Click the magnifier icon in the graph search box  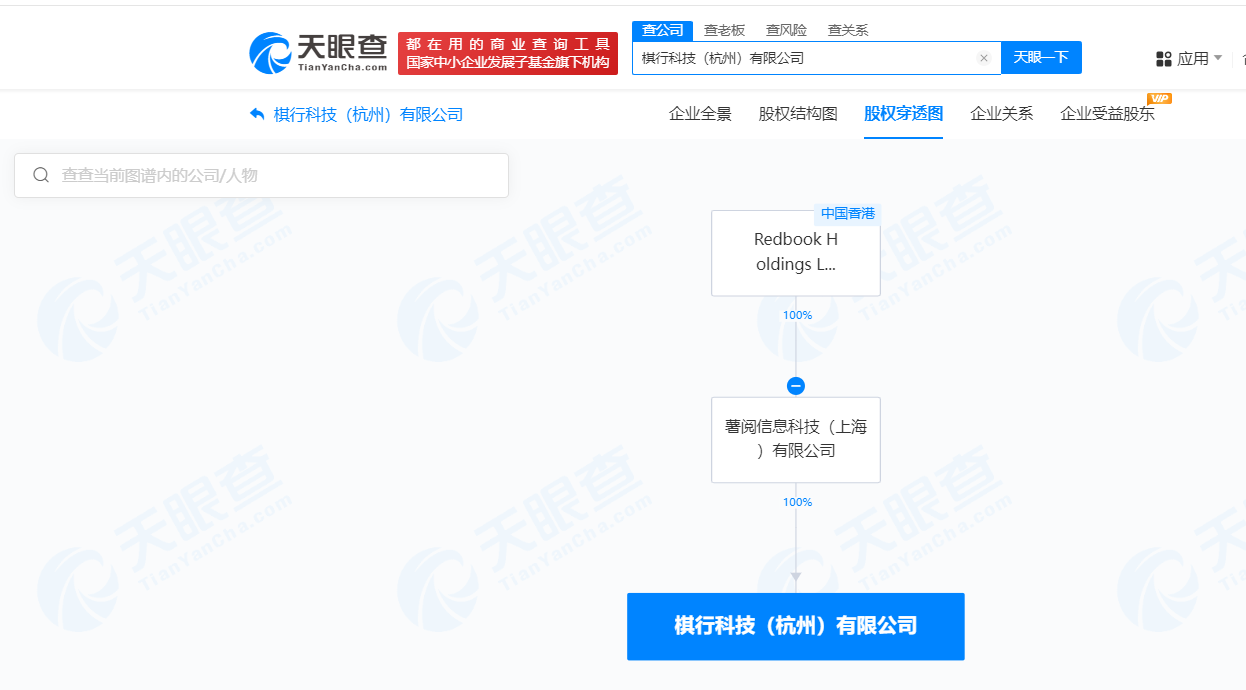(x=41, y=174)
